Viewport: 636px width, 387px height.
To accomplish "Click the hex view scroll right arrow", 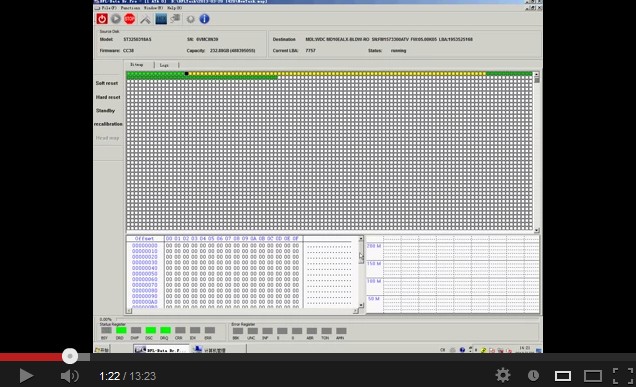I will (355, 311).
